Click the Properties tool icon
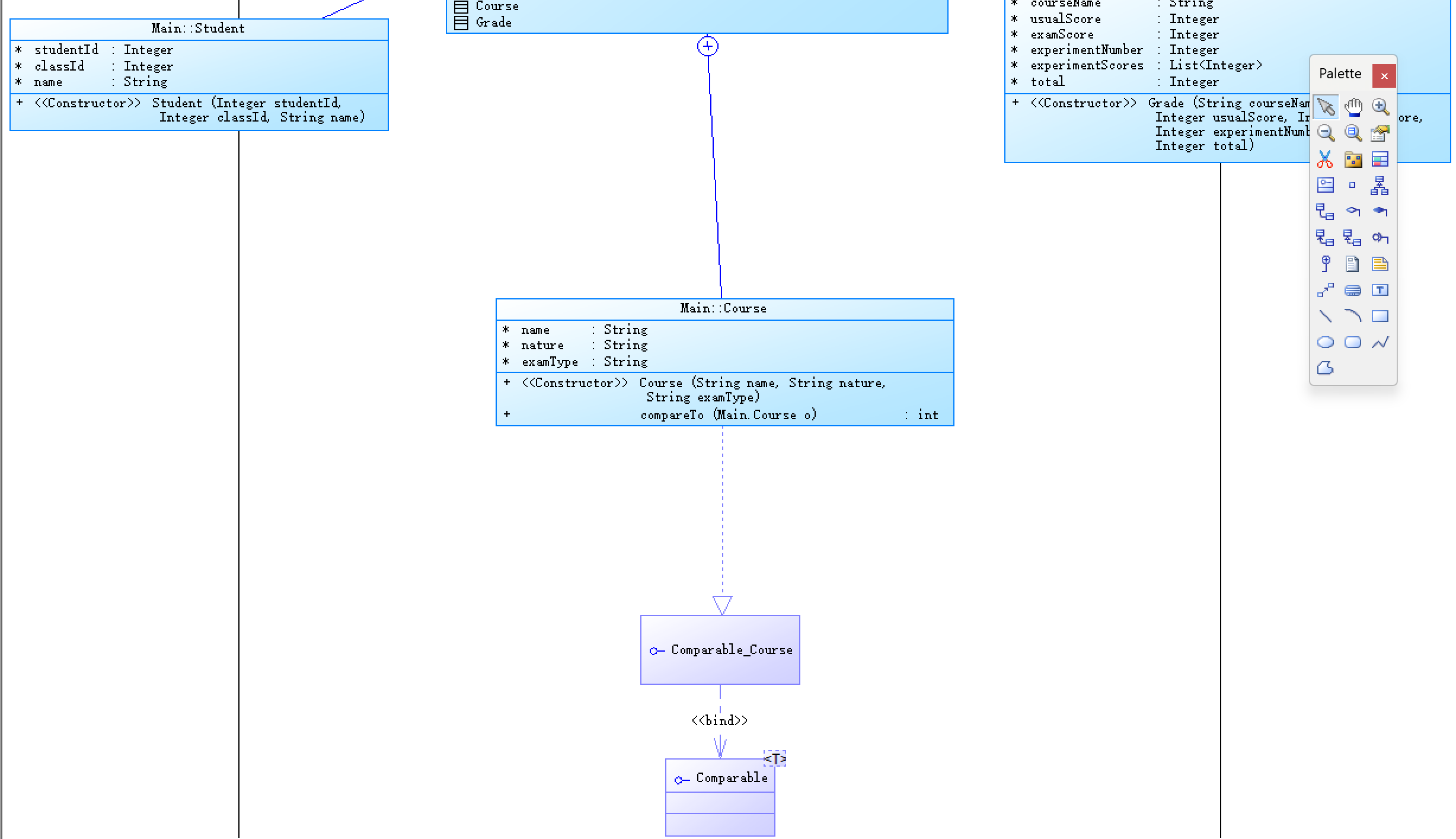Viewport: 1456px width, 839px height. (x=1380, y=133)
